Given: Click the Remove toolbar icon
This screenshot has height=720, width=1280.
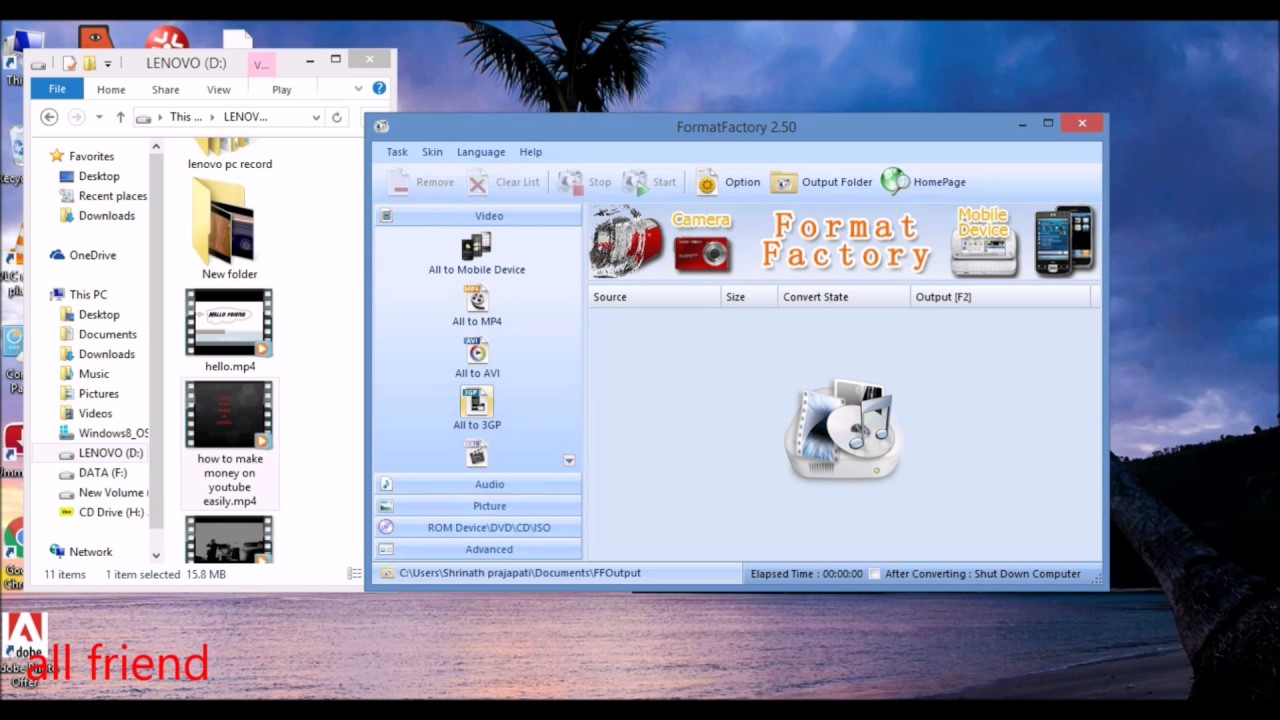Looking at the screenshot, I should [x=399, y=182].
